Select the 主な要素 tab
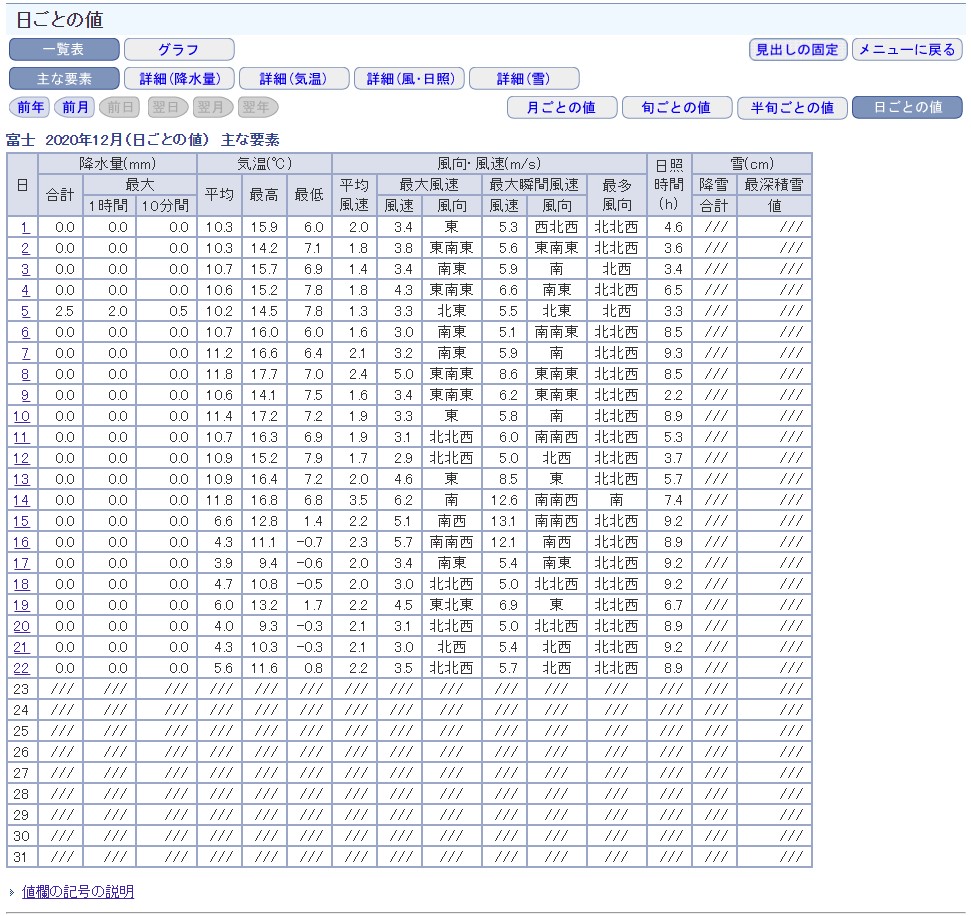Screen dimensions: 971x916 pos(64,79)
